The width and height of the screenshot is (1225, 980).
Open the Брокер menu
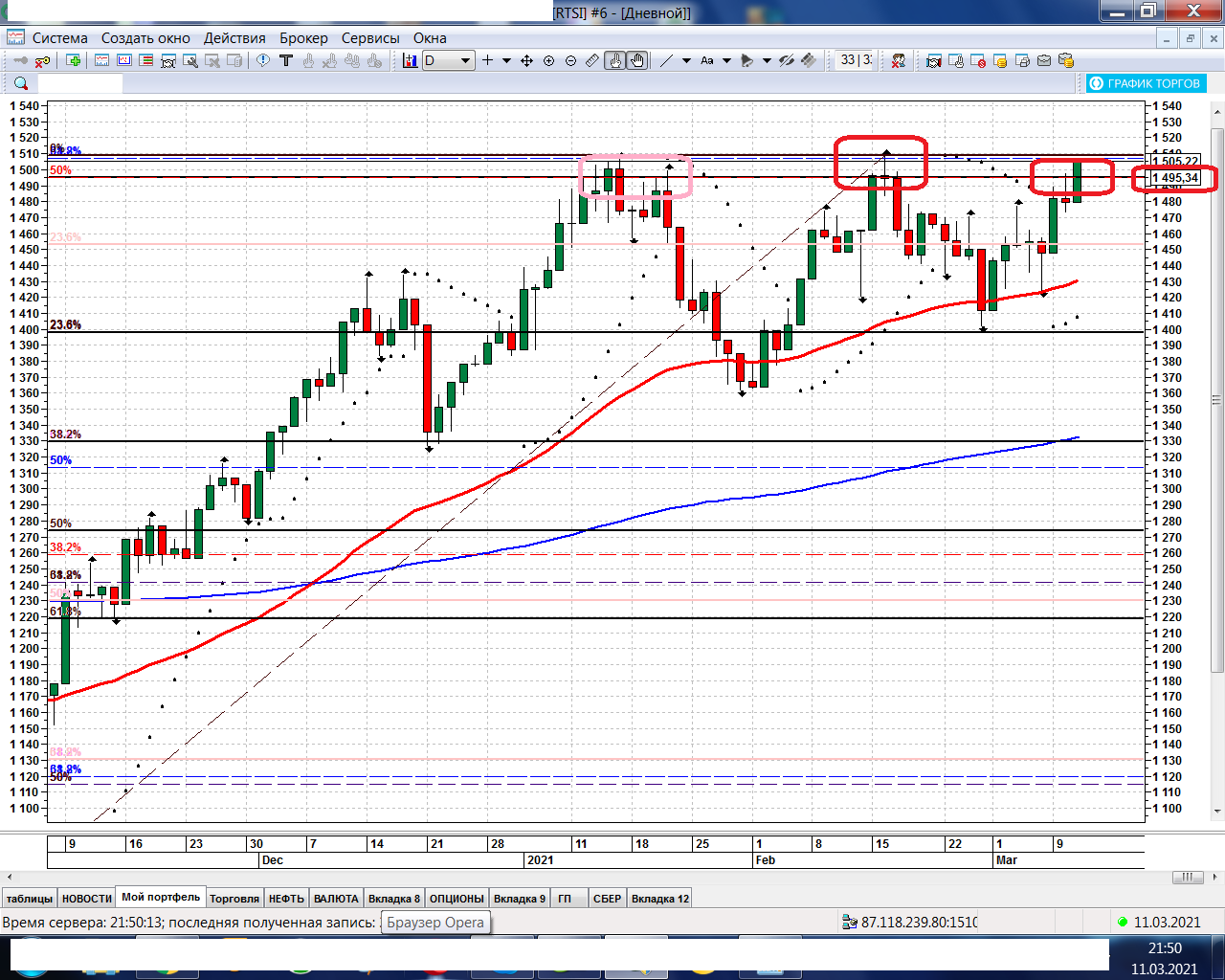[303, 38]
